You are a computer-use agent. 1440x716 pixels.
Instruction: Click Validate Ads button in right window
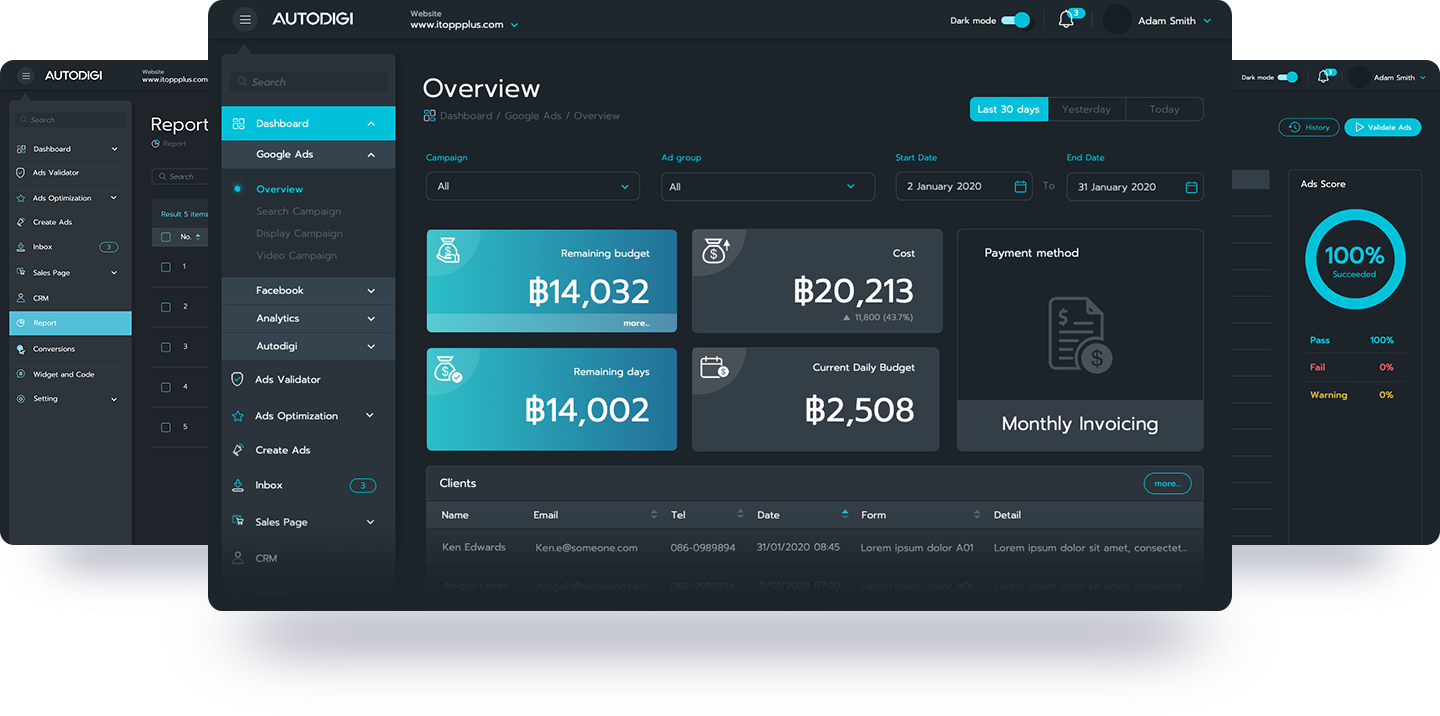tap(1383, 127)
